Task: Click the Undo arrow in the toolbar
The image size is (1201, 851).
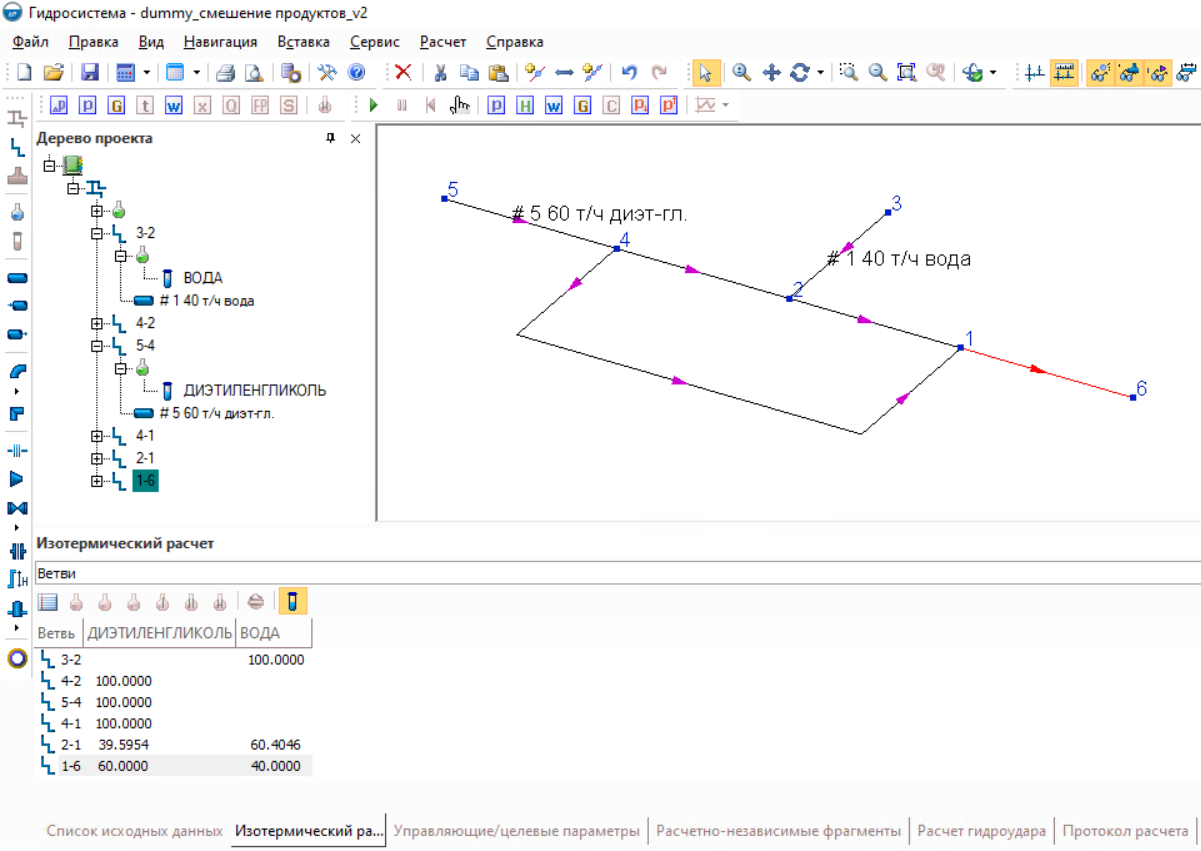Action: (x=629, y=72)
